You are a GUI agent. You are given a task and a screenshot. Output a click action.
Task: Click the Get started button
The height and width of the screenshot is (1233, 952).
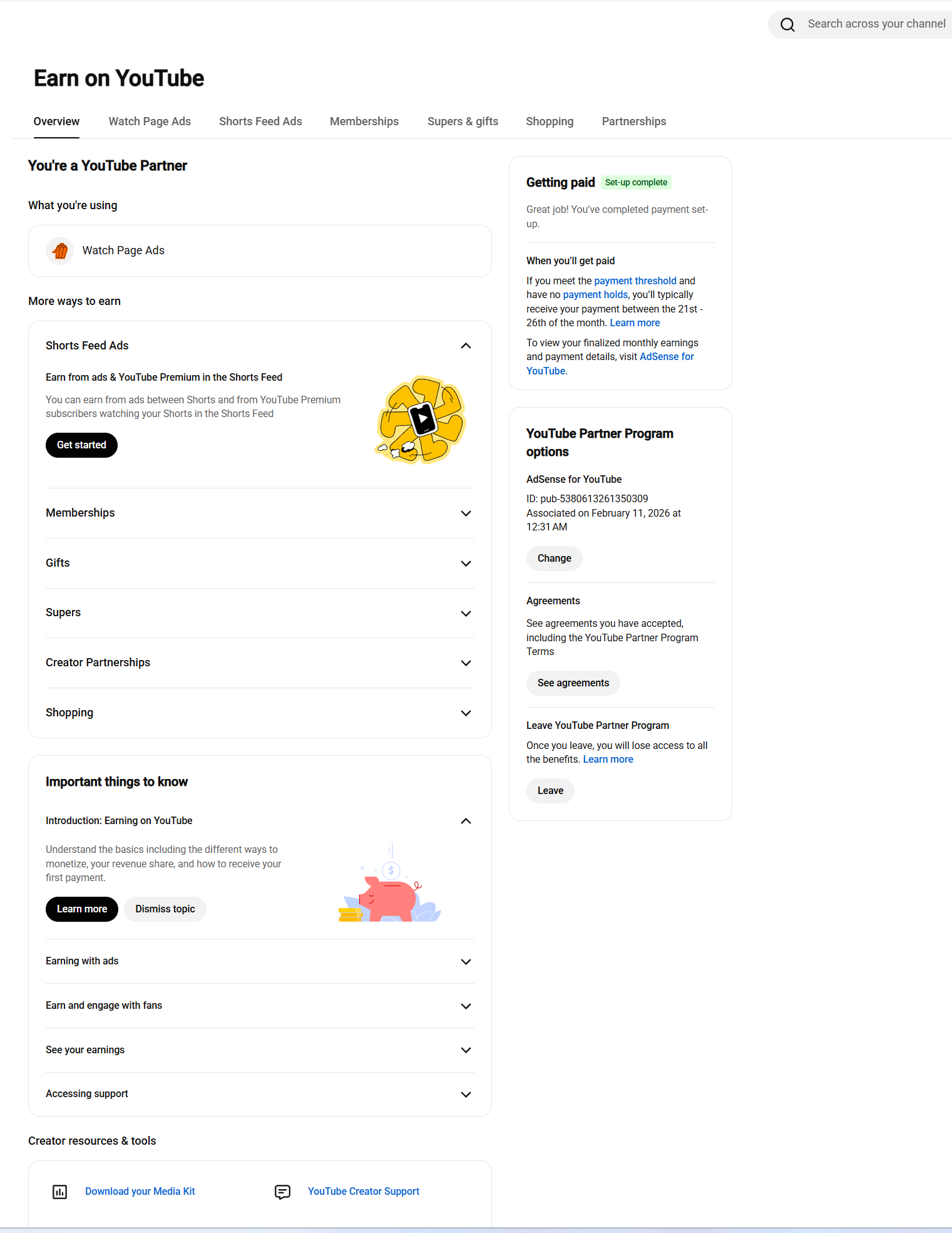[x=81, y=445]
